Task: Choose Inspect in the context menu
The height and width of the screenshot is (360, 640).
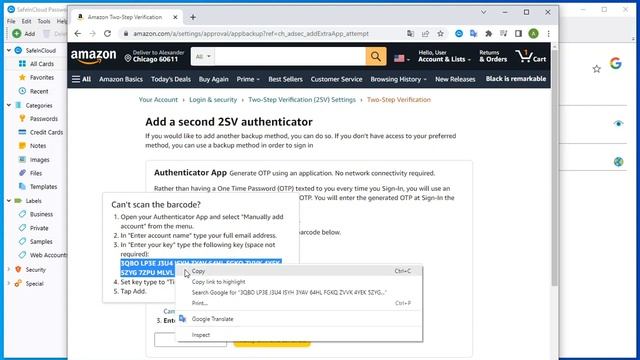Action: point(299,335)
